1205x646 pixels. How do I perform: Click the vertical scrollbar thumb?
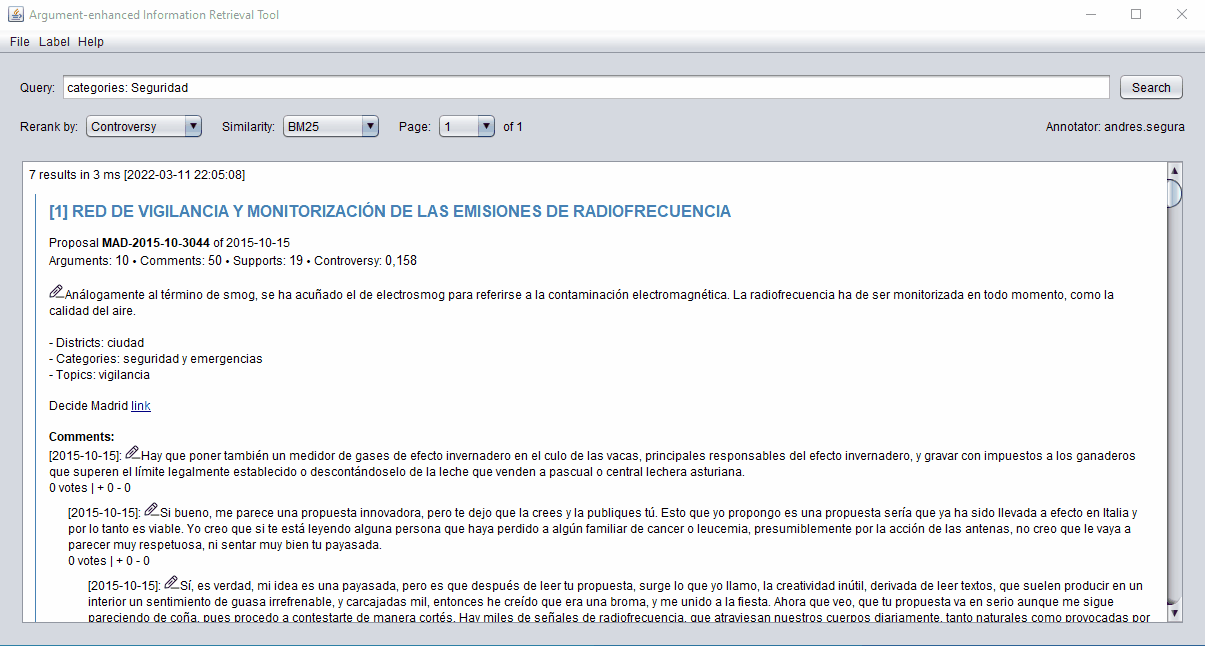pyautogui.click(x=1175, y=193)
